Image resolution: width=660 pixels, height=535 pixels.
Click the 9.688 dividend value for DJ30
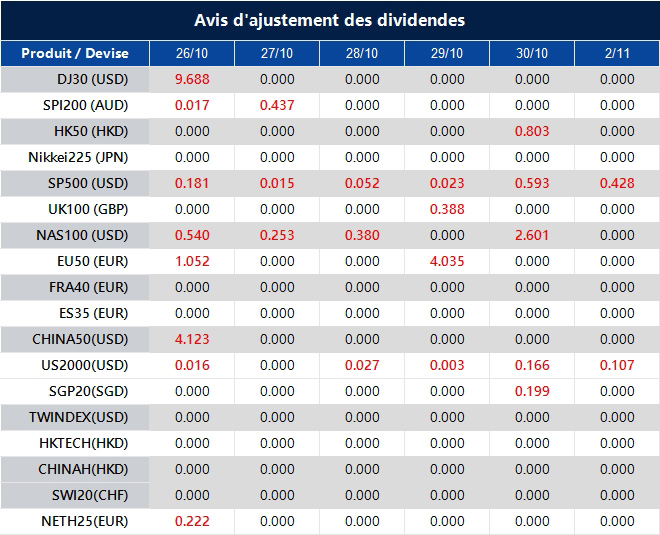[x=192, y=79]
